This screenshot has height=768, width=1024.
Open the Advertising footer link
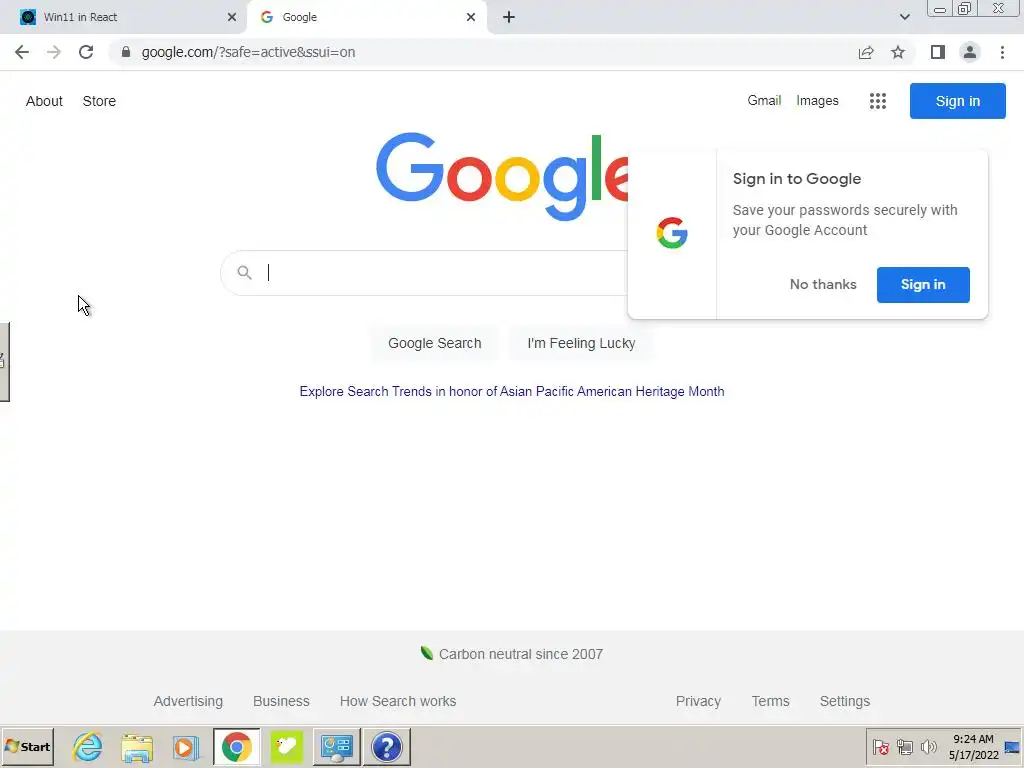pos(188,701)
